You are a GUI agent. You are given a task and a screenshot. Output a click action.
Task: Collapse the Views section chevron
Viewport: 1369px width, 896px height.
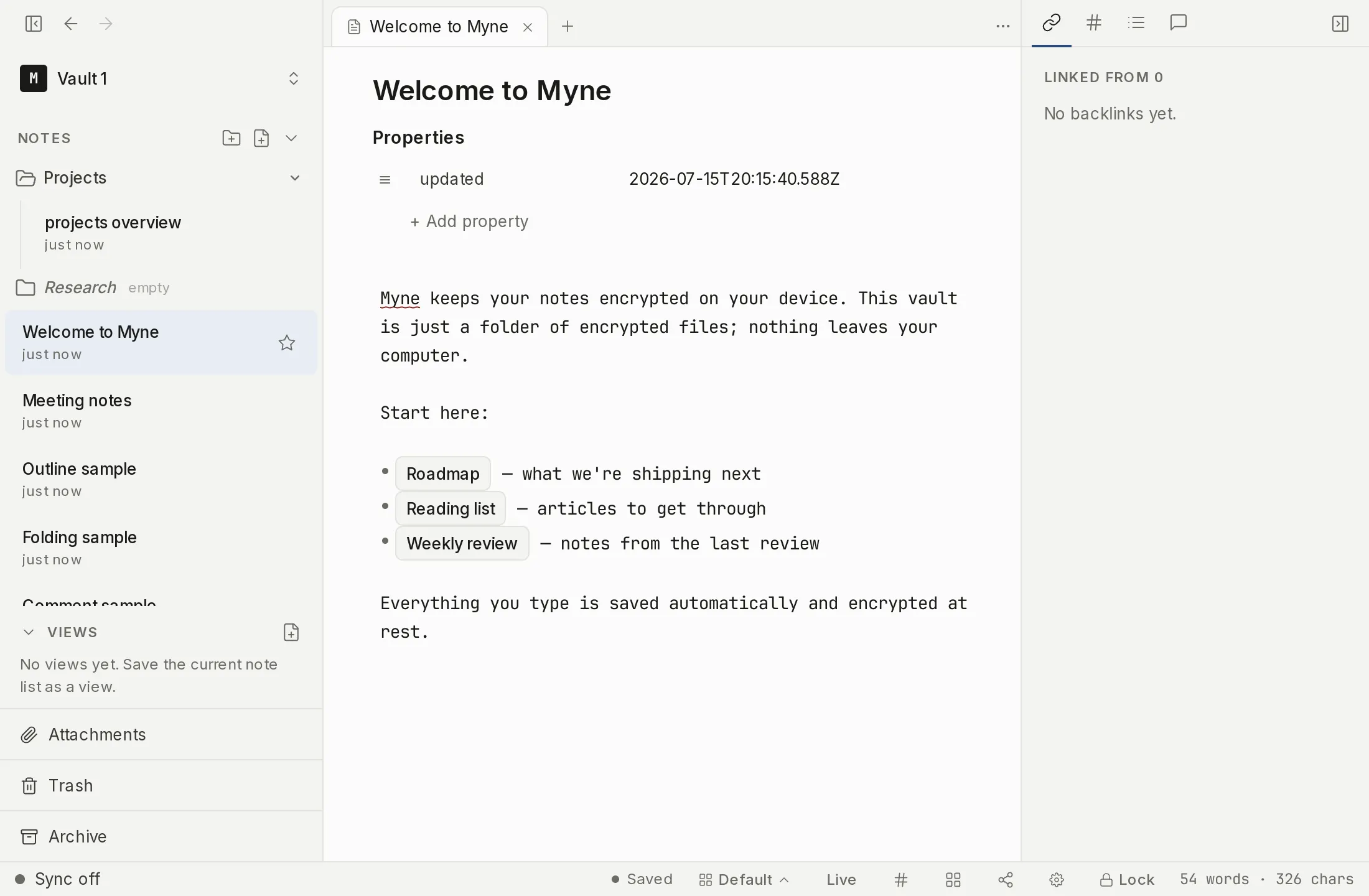[x=29, y=632]
